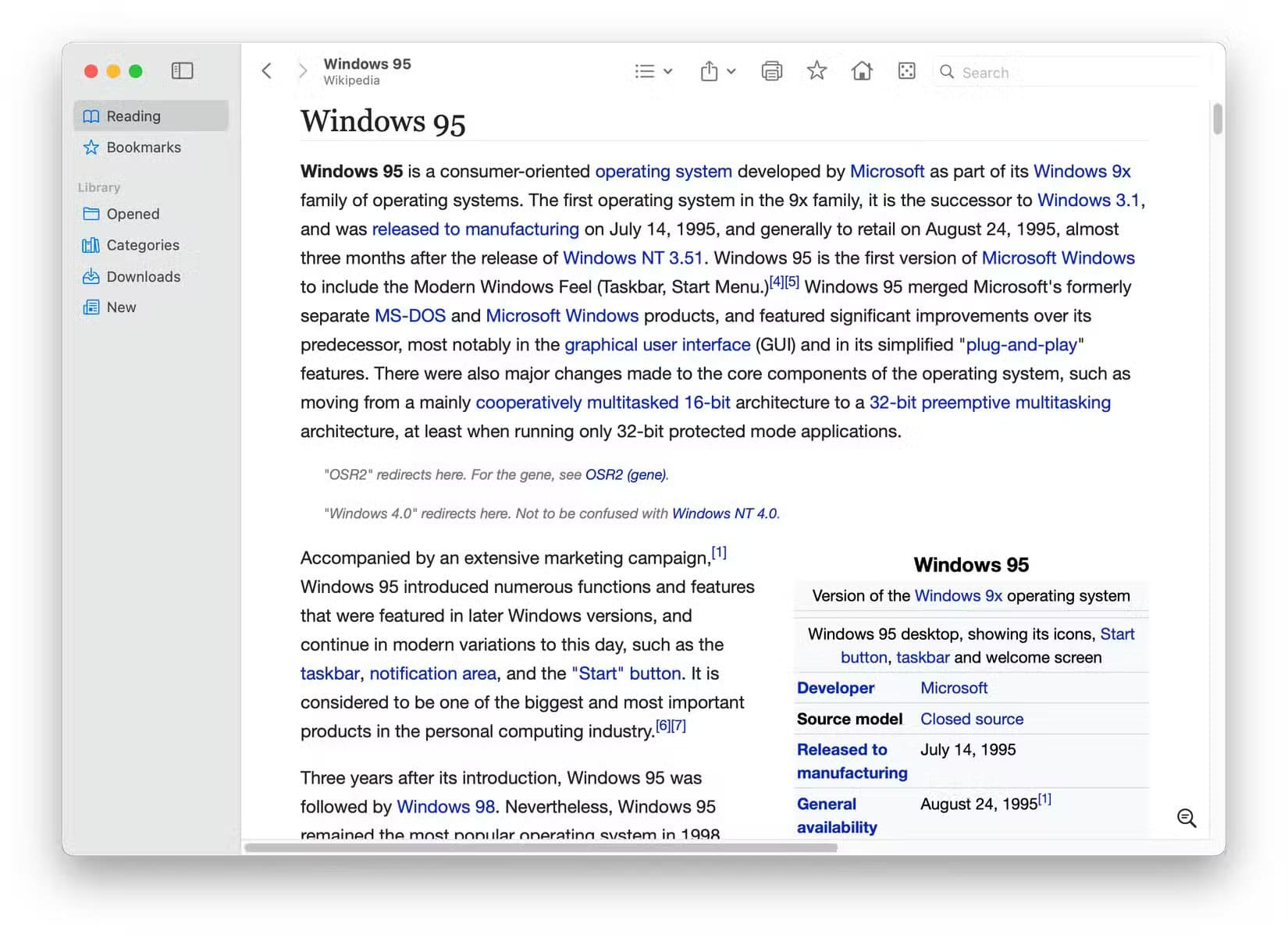The height and width of the screenshot is (938, 1288).
Task: Click the Reading book icon
Action: (91, 116)
